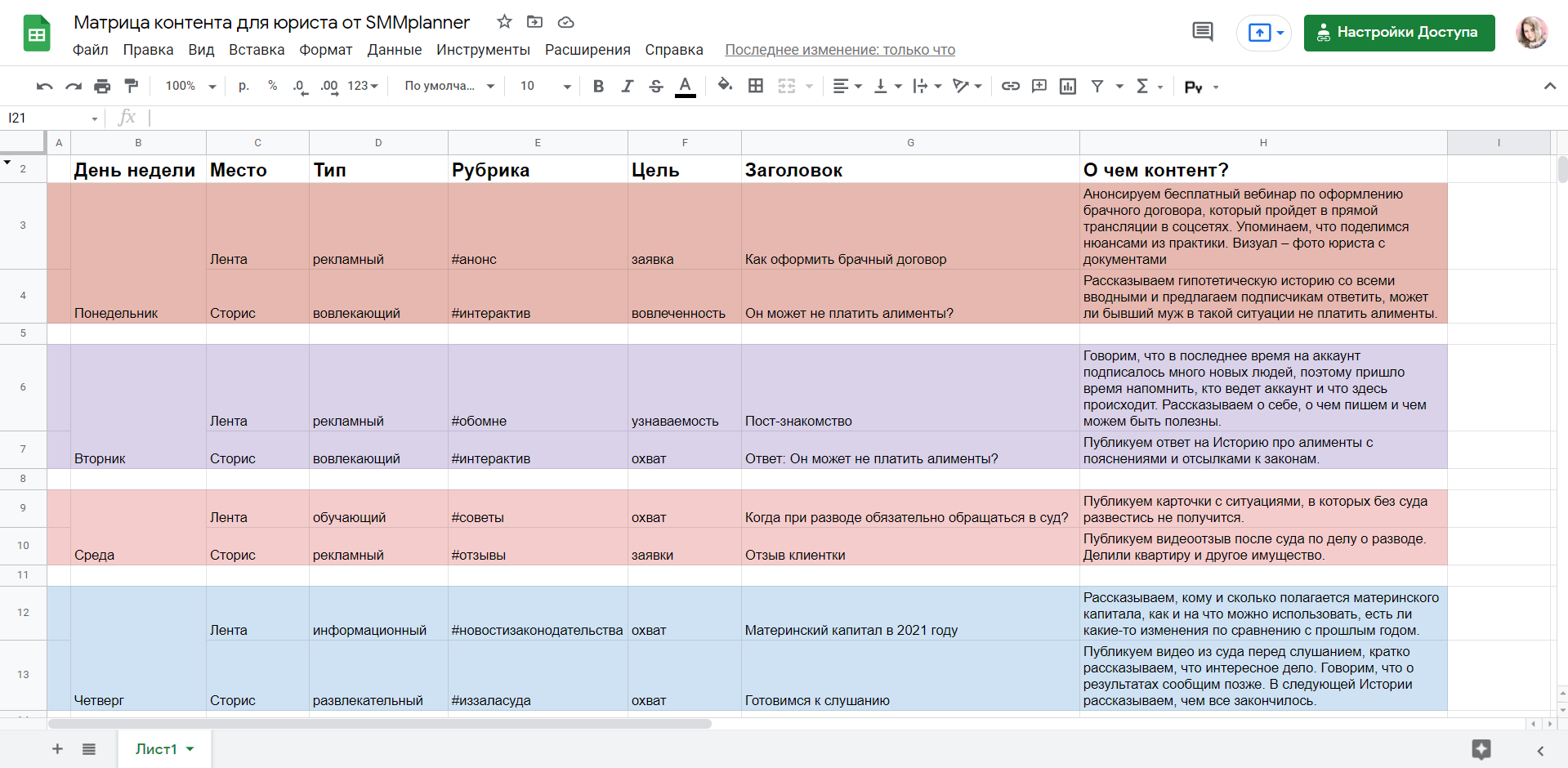Open the cell borders menu

[x=756, y=86]
